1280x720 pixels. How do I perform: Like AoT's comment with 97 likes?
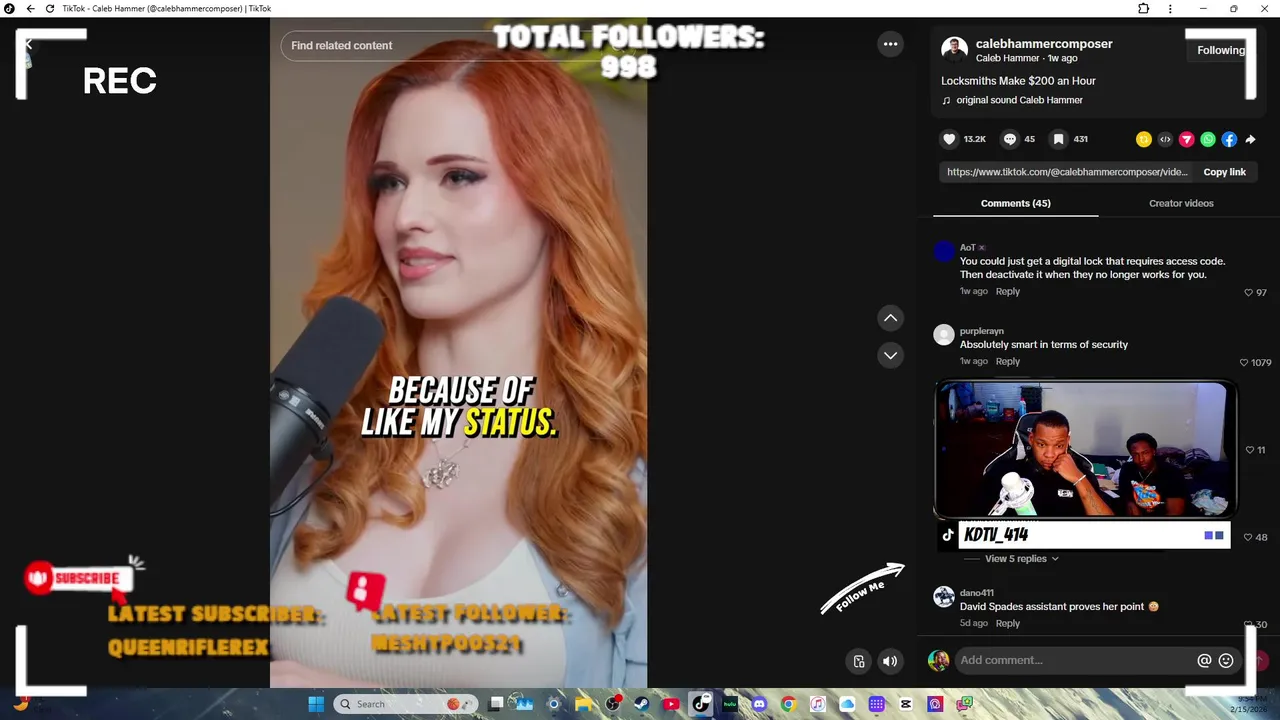click(1248, 293)
